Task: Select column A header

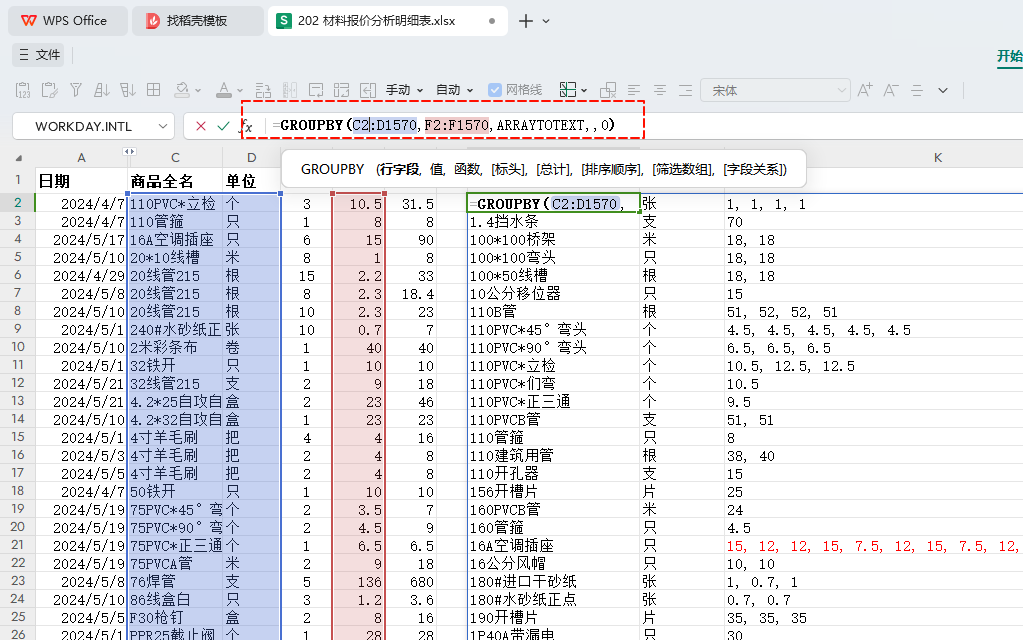Action: pyautogui.click(x=81, y=158)
